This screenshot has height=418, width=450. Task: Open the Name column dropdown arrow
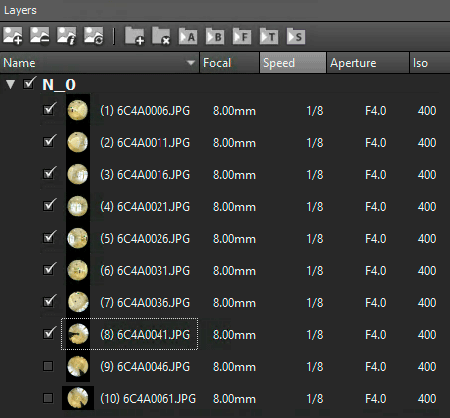[191, 63]
